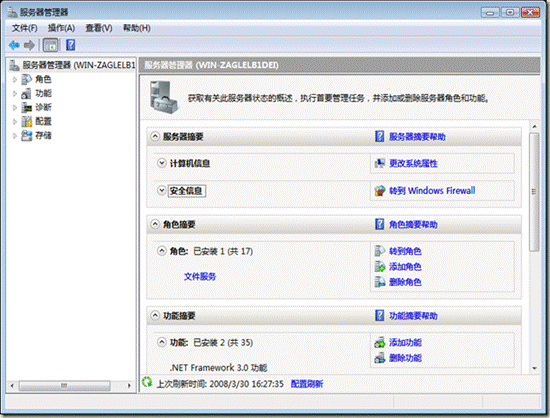The height and width of the screenshot is (418, 550).
Task: Click the vertical scrollbar thumb in details pane
Action: 534,192
